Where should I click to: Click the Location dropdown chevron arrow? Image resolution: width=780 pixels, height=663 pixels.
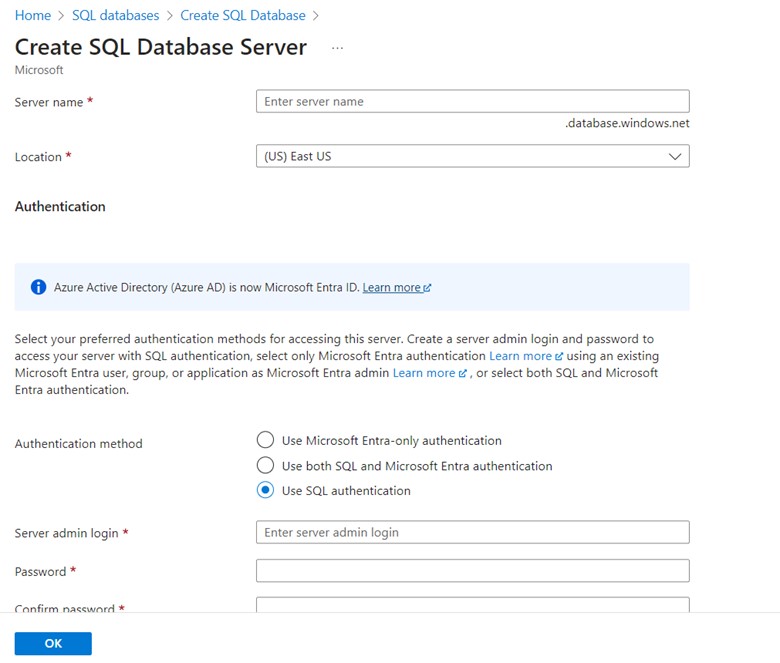pyautogui.click(x=675, y=157)
